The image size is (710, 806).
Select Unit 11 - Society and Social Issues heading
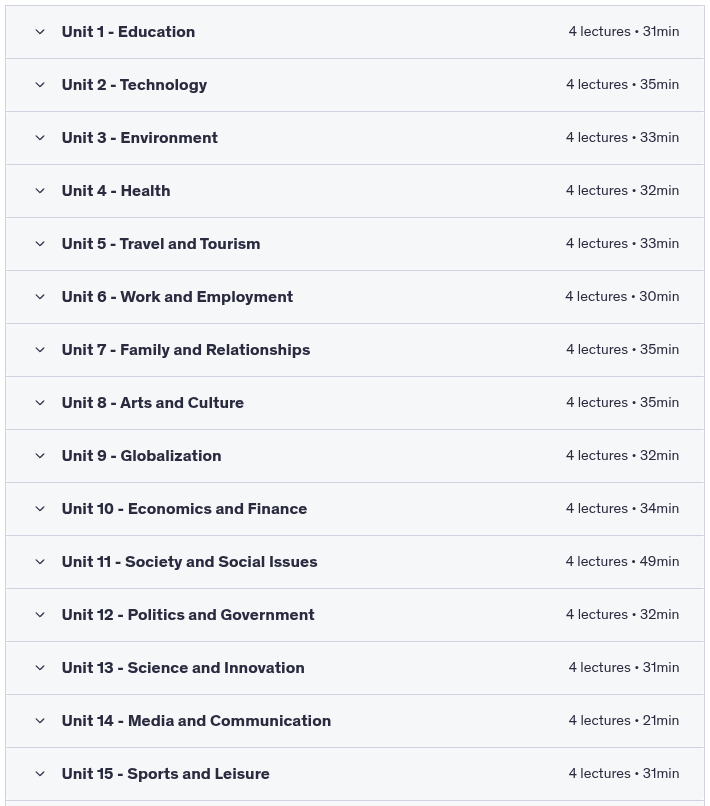click(x=189, y=562)
